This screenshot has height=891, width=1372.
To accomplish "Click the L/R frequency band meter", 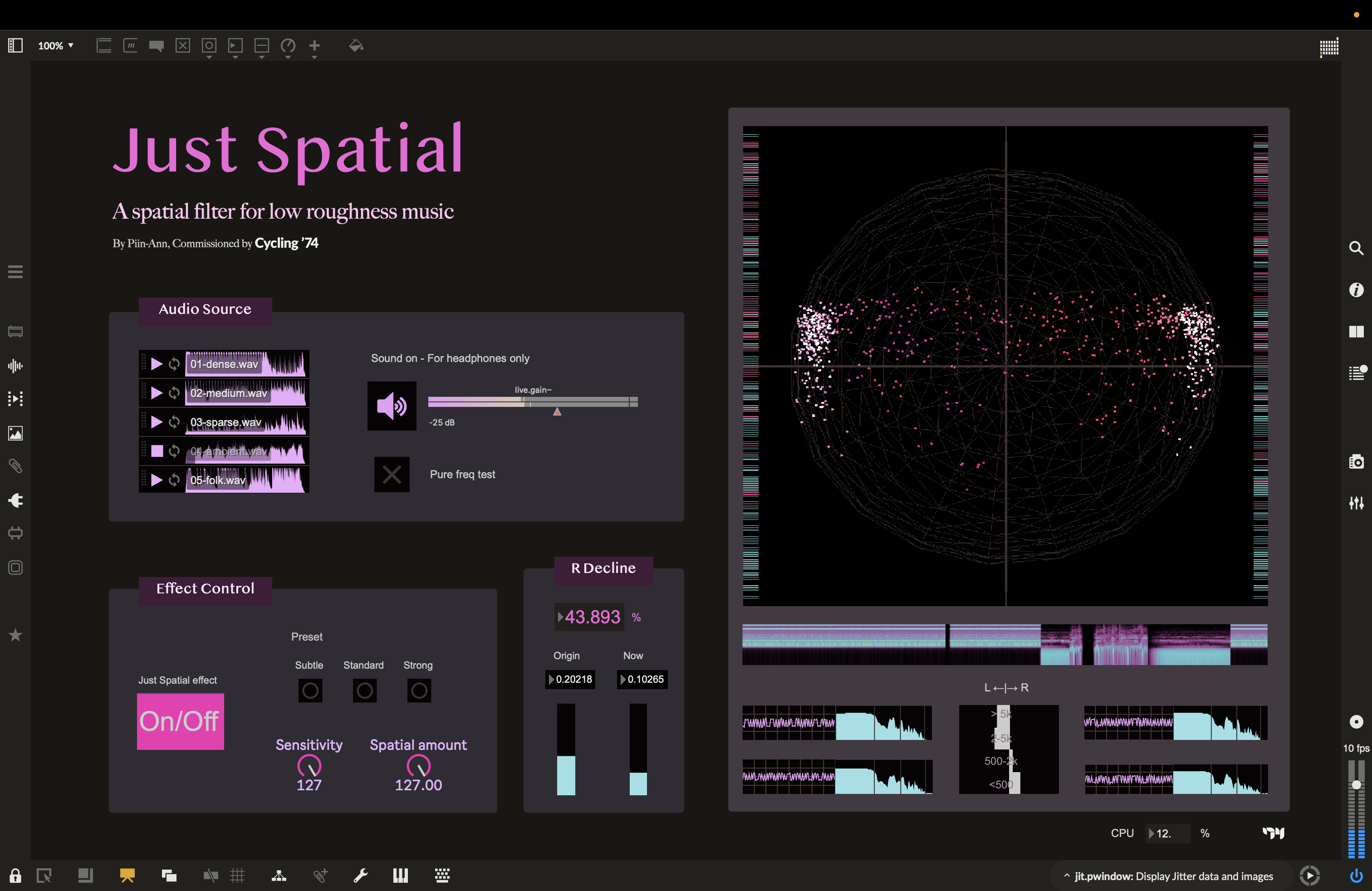I will click(1009, 749).
